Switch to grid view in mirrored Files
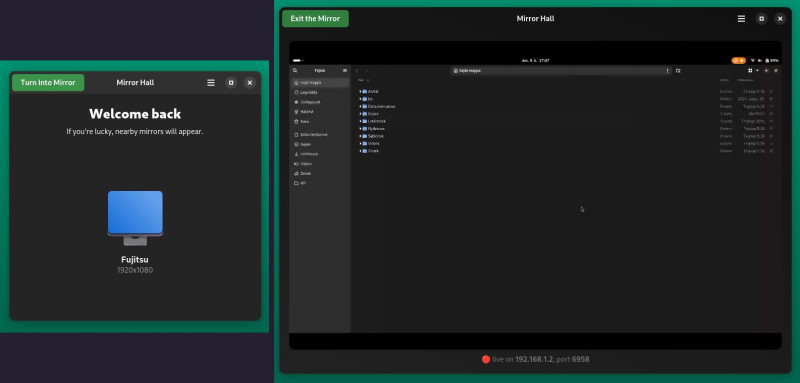 click(x=751, y=70)
